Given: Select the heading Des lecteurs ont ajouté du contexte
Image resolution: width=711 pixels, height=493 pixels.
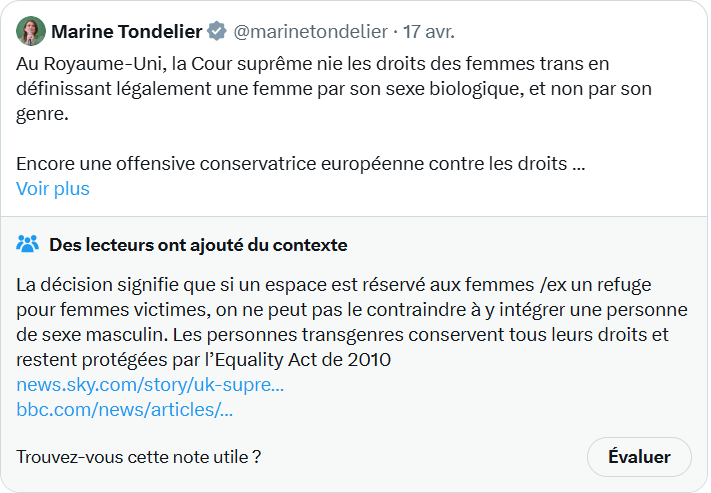Looking at the screenshot, I should [198, 245].
